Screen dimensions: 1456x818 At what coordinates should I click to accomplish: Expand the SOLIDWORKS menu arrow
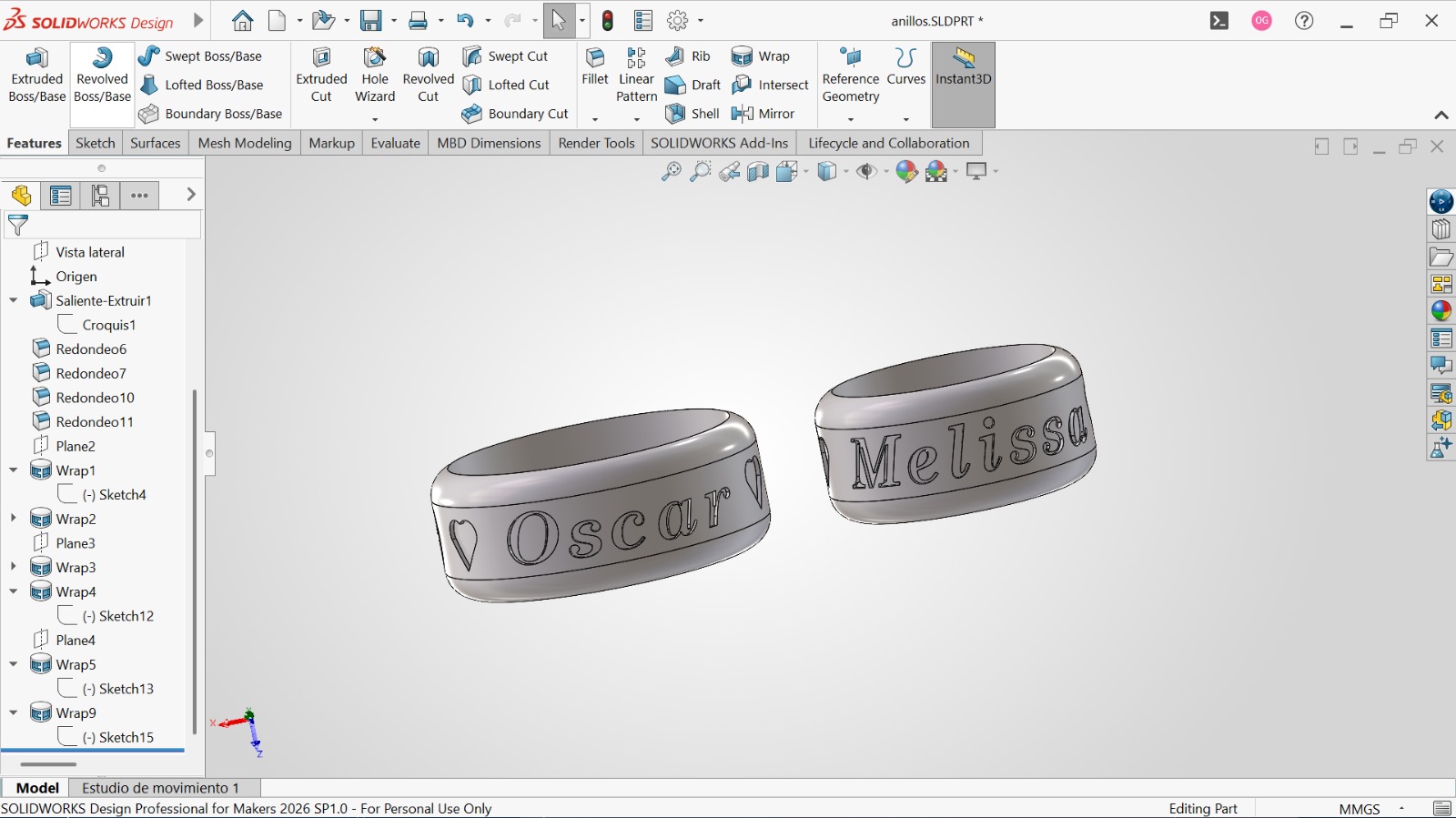(x=198, y=21)
